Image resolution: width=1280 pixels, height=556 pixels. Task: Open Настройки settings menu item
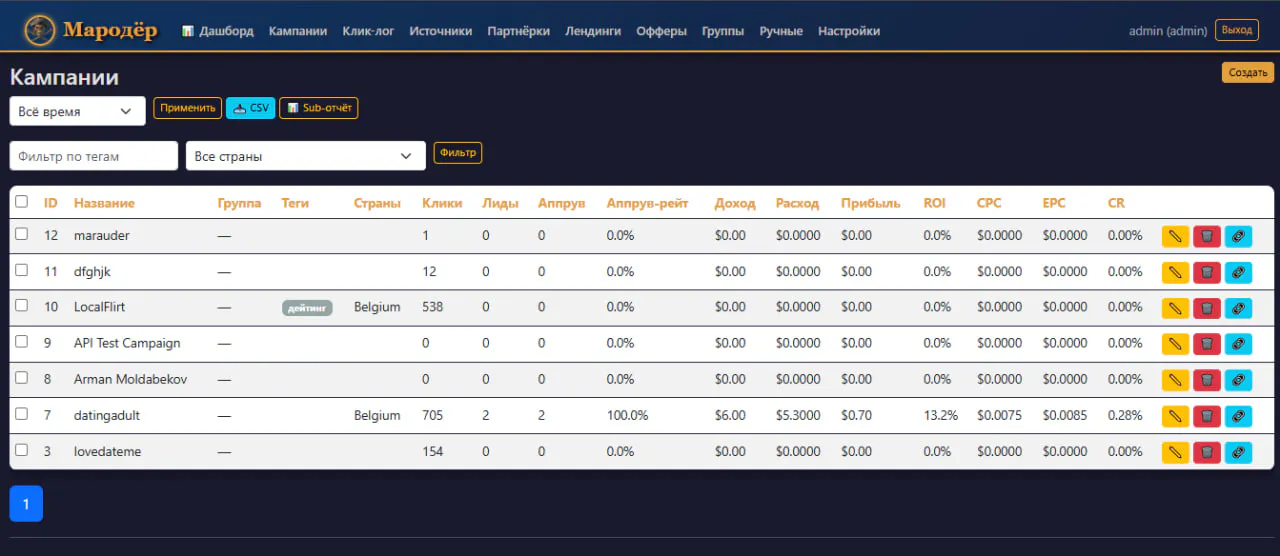point(849,31)
